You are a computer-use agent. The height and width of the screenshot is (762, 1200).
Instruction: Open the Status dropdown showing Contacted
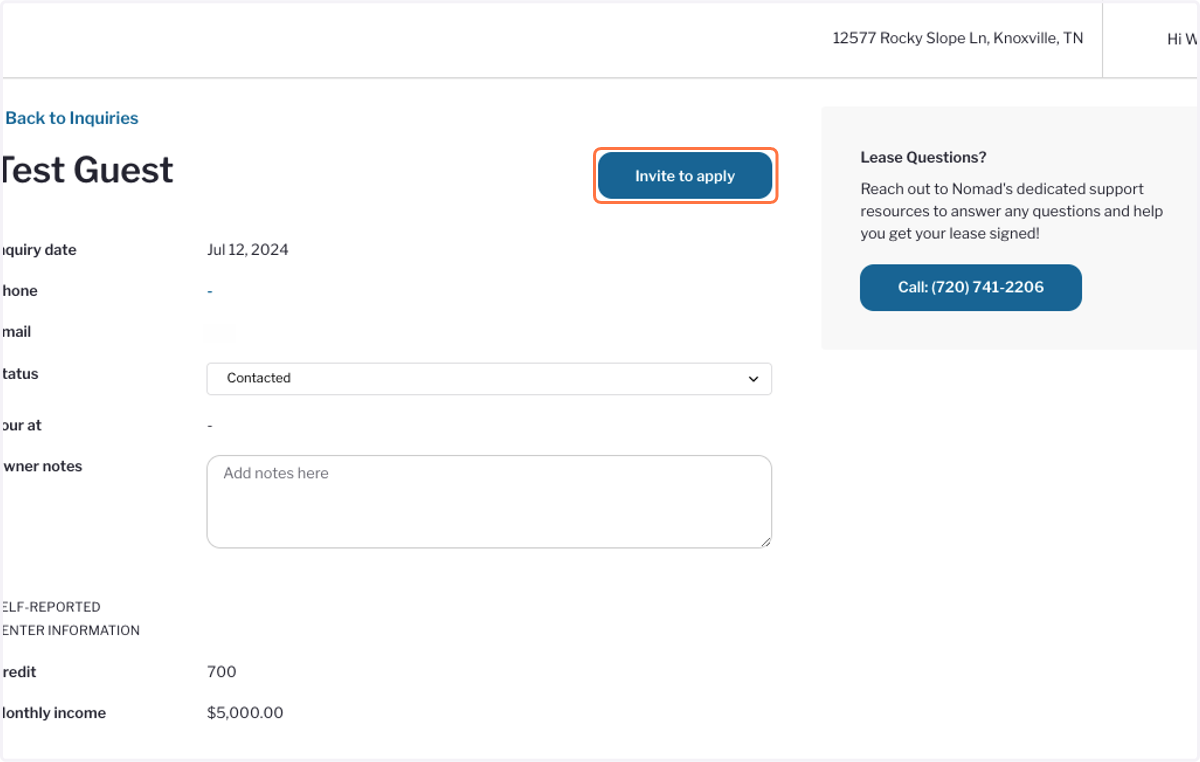pos(489,378)
